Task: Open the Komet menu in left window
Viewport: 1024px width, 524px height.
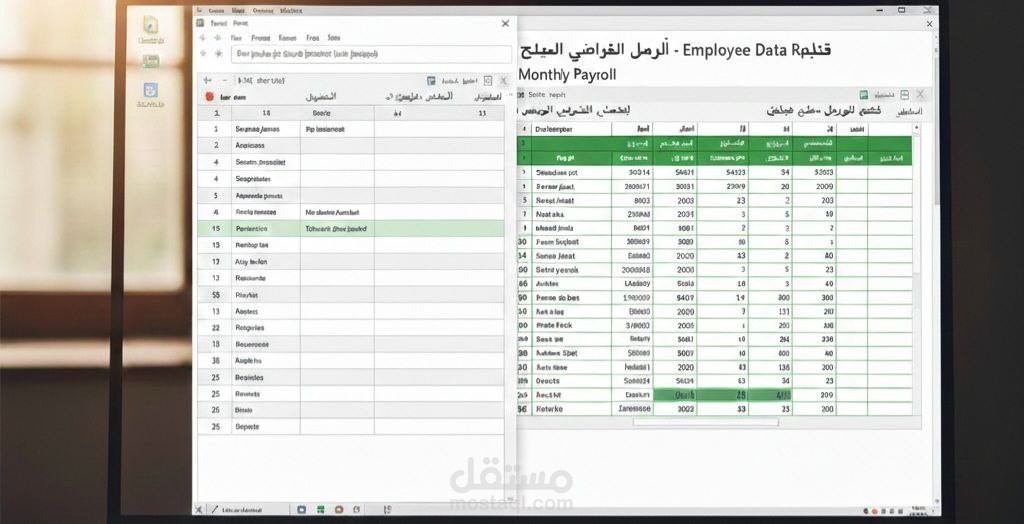Action: click(x=287, y=38)
